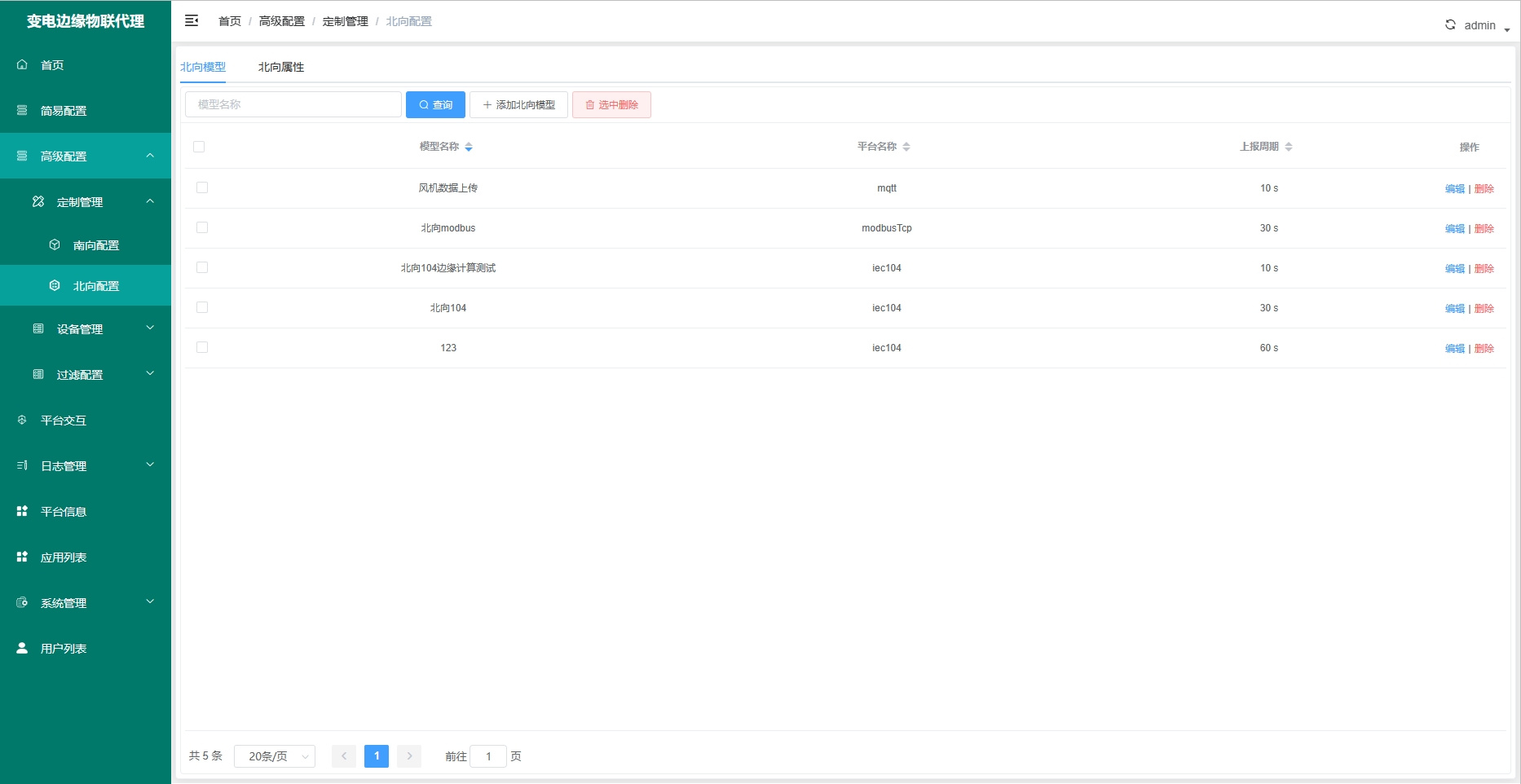Click the 用户列表 person icon
This screenshot has width=1521, height=784.
(22, 648)
